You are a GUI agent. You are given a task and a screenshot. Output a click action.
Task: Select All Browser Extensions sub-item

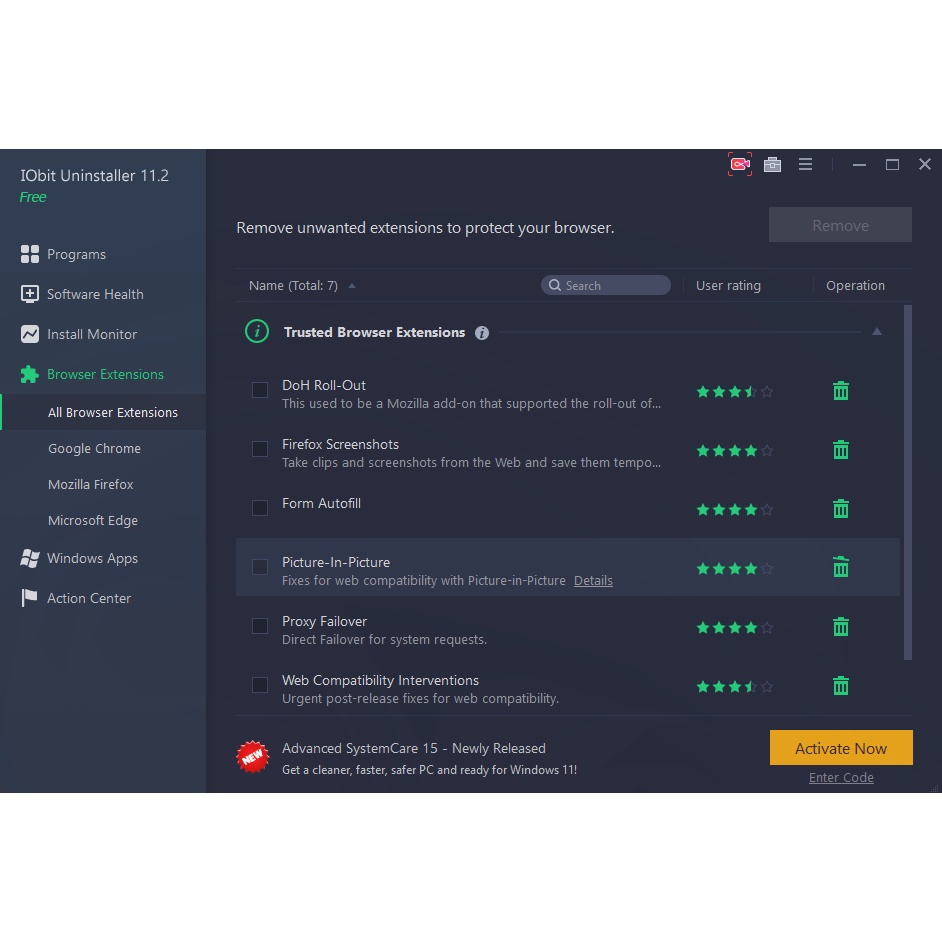103,412
